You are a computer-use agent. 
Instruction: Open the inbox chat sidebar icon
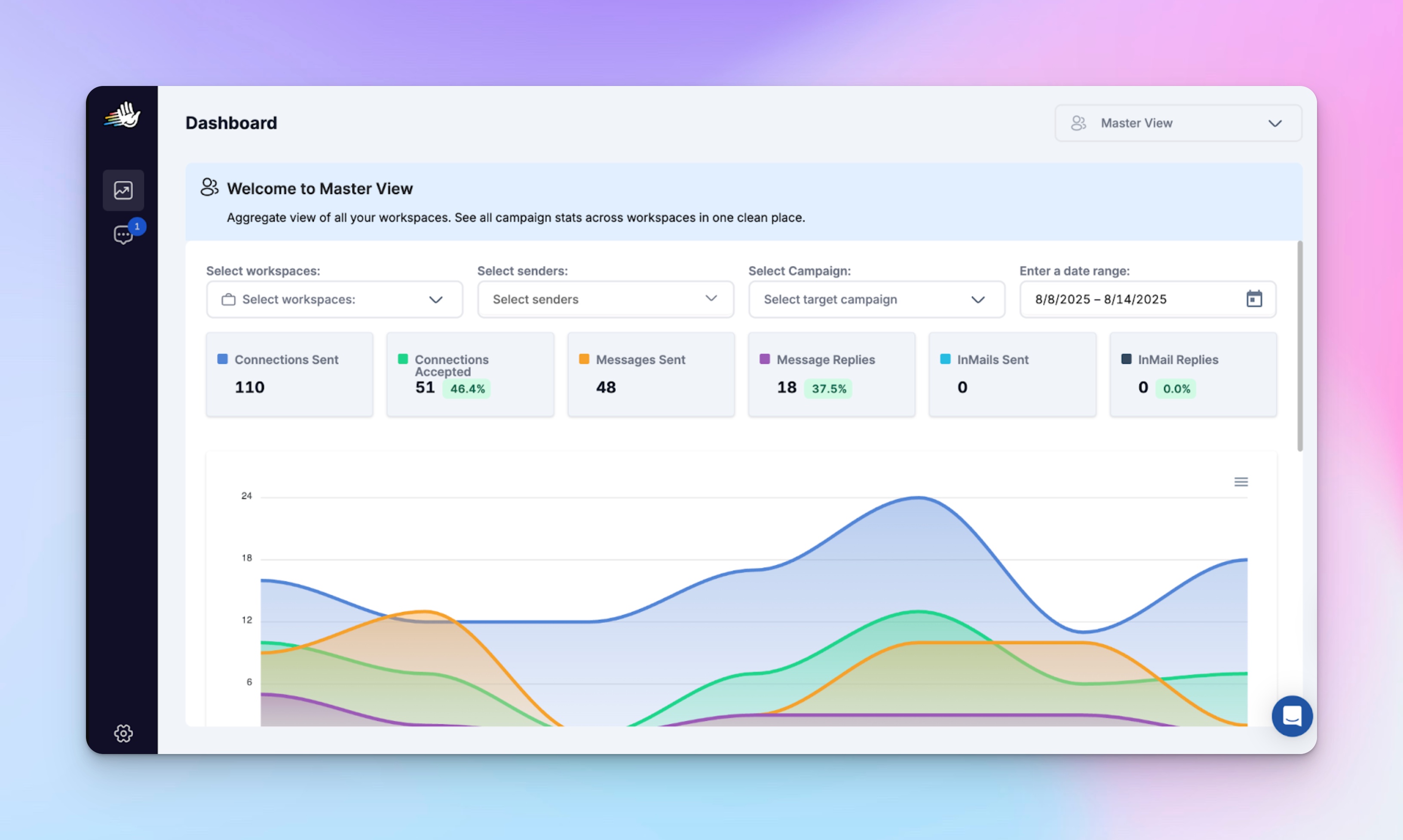[x=123, y=234]
